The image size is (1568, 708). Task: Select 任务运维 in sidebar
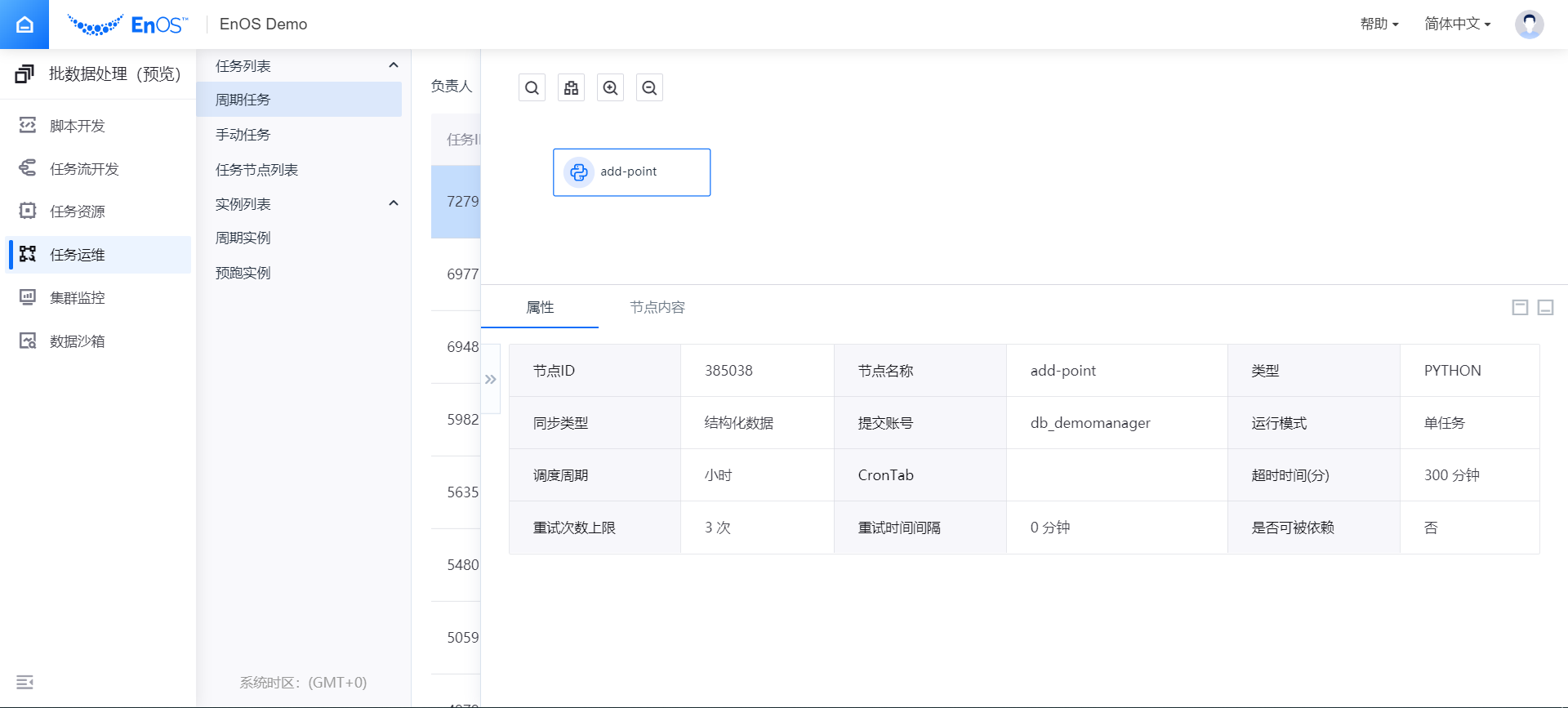98,255
